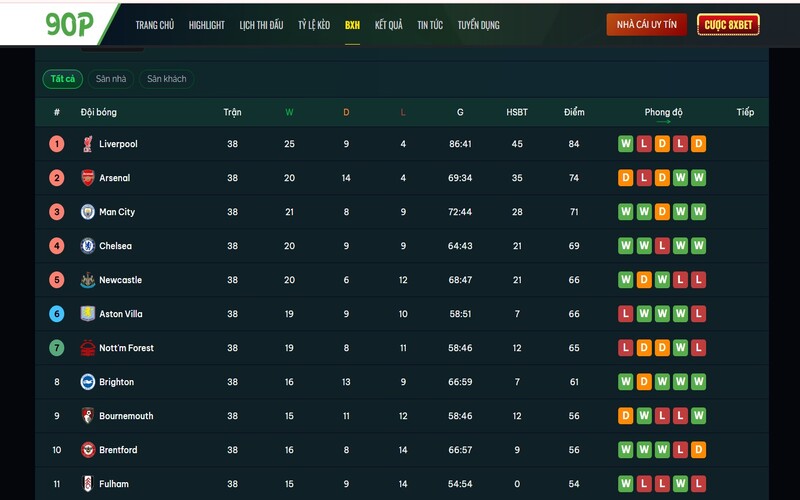Screen dimensions: 800x500
Task: Click the Man City club crest
Action: point(88,212)
